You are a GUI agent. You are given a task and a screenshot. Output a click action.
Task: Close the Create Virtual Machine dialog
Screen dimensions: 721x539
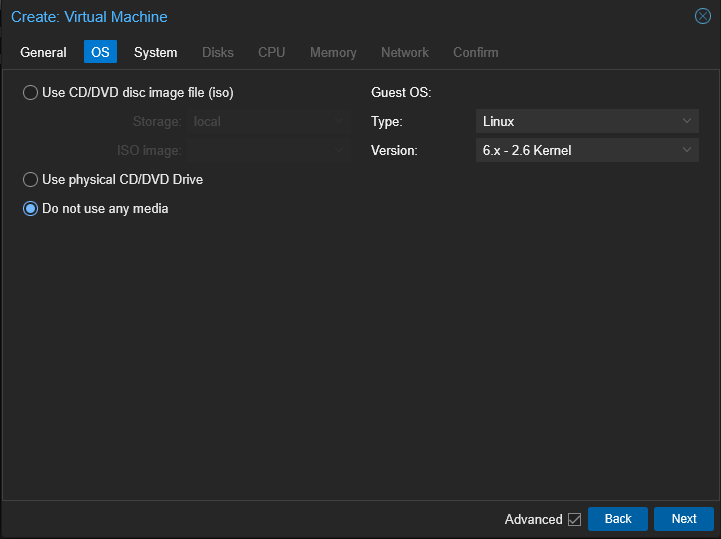pyautogui.click(x=703, y=17)
